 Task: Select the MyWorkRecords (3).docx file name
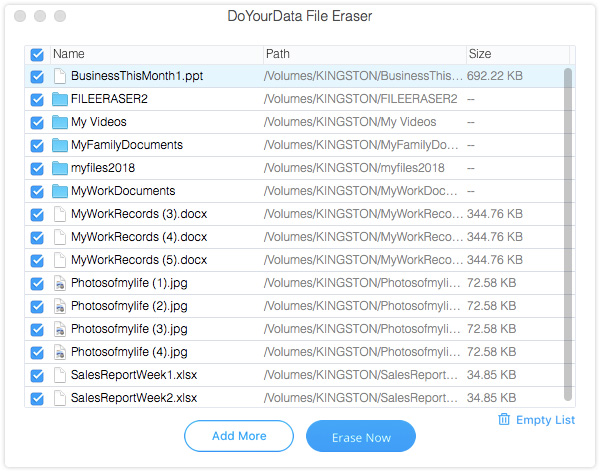click(x=139, y=214)
